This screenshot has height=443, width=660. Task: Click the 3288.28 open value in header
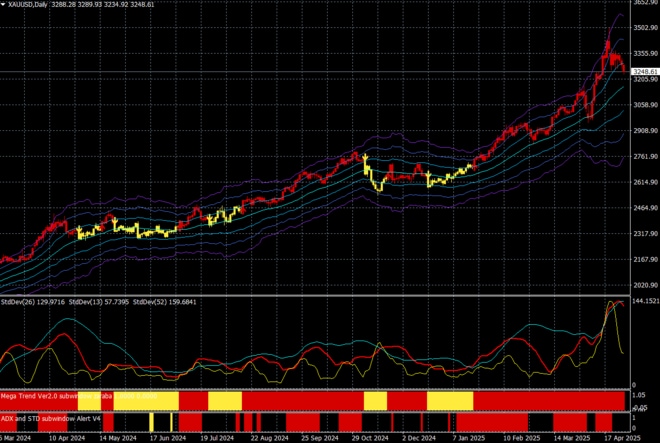[x=64, y=5]
